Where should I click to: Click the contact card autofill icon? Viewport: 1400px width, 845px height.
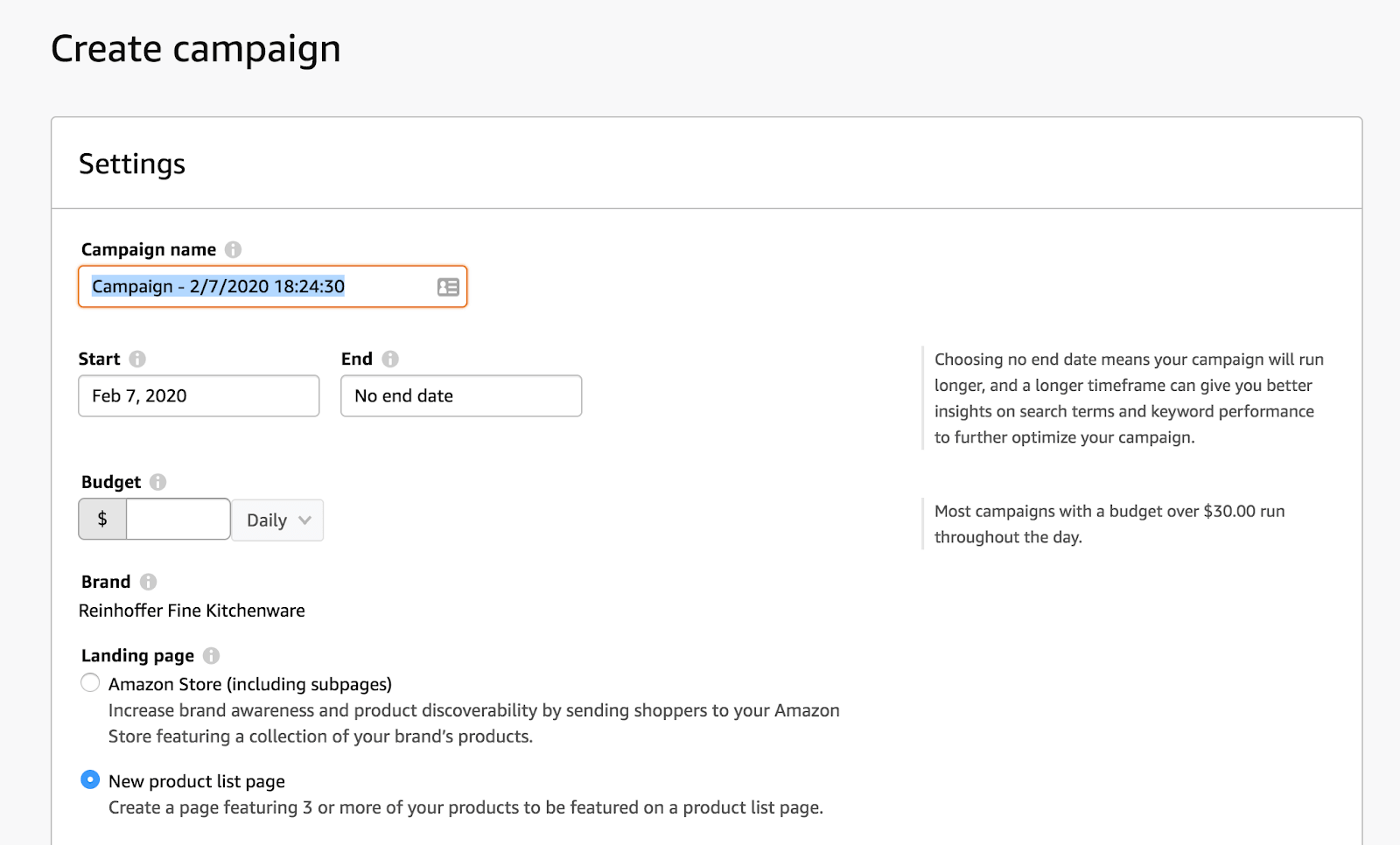[x=448, y=287]
